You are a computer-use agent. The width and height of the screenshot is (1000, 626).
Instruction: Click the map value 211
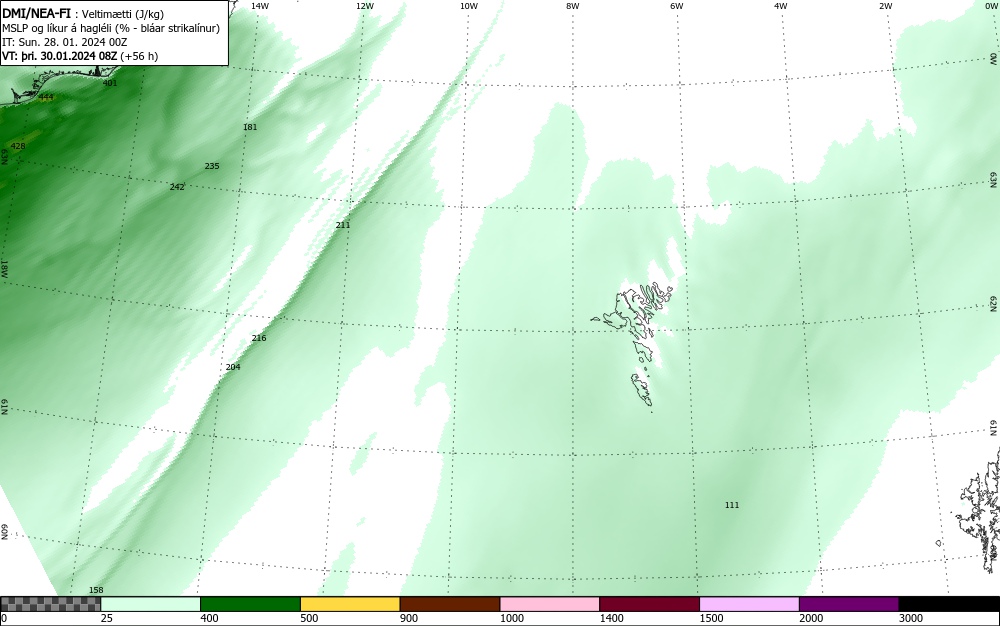[343, 225]
